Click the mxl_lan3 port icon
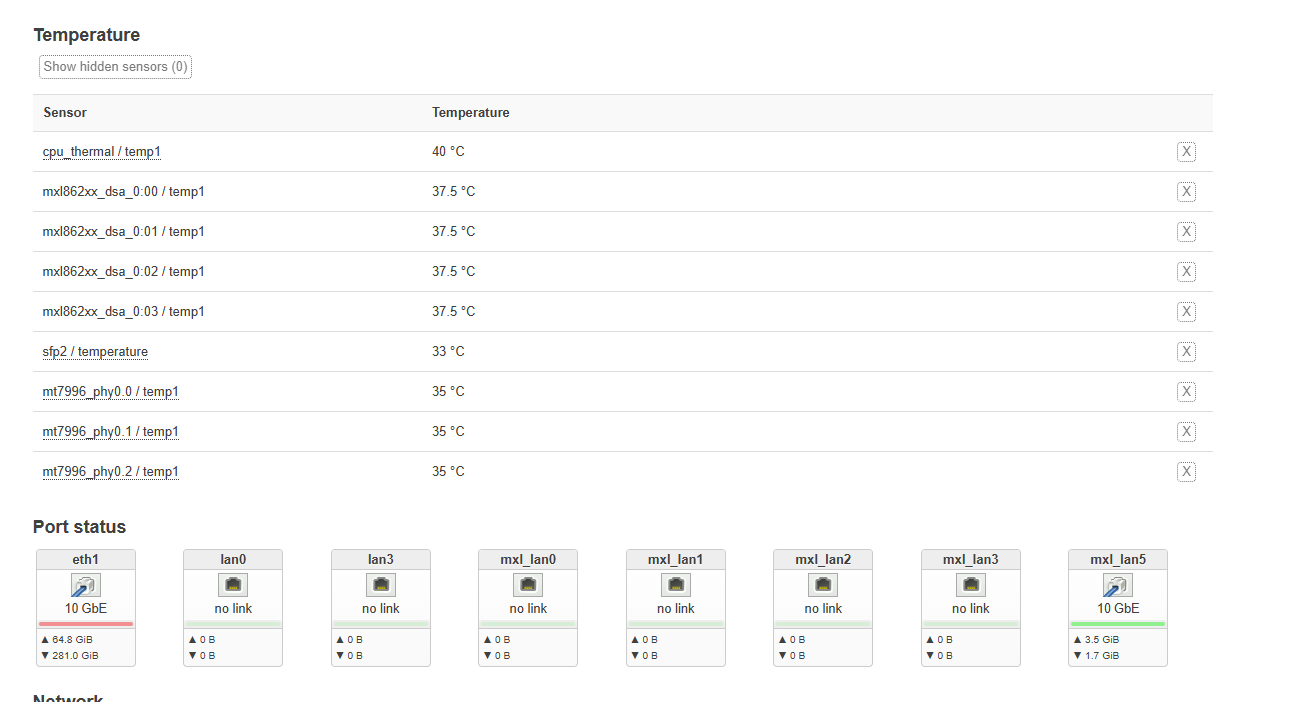This screenshot has width=1290, height=702. click(x=971, y=585)
